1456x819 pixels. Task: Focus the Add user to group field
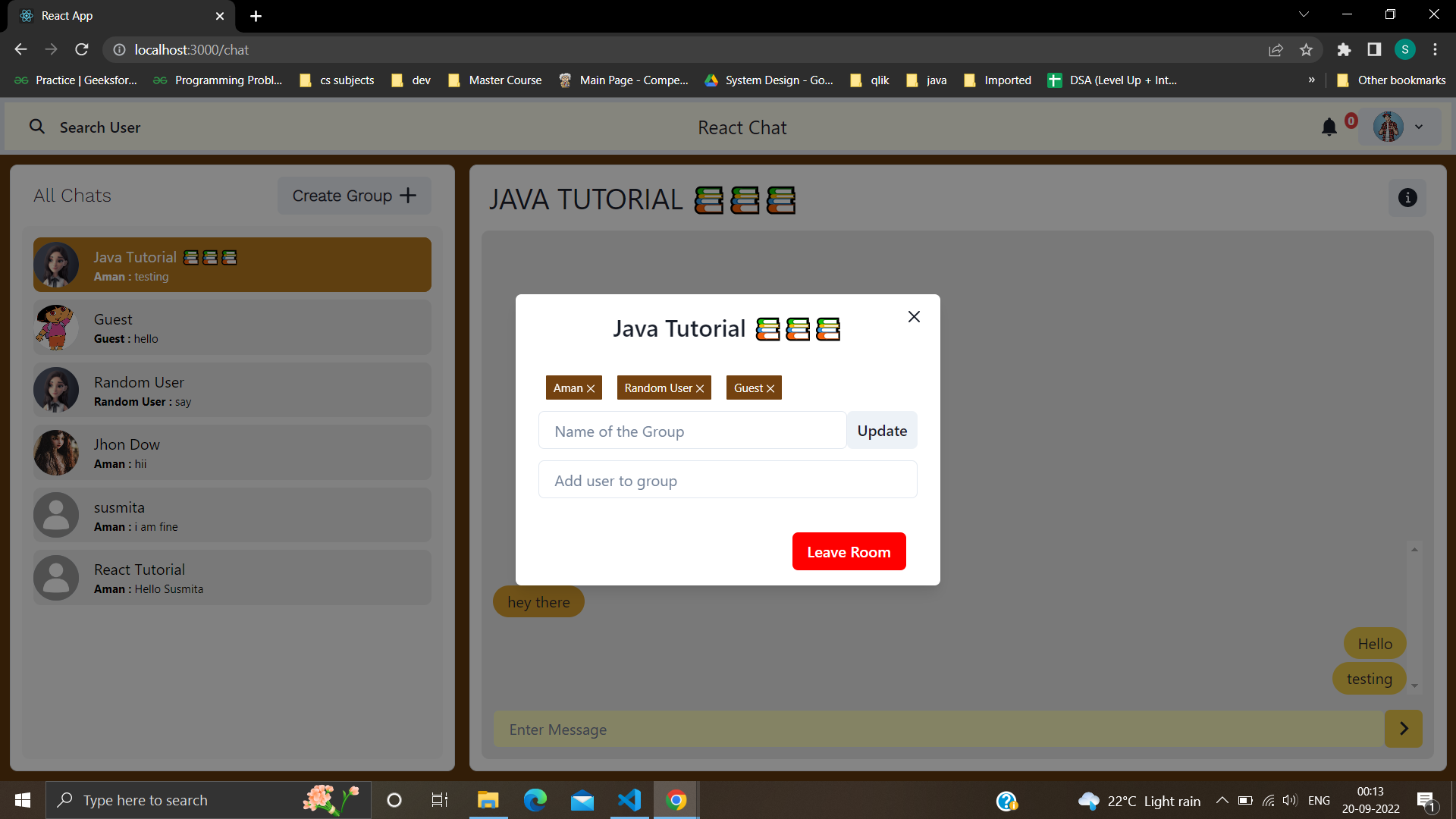click(727, 480)
